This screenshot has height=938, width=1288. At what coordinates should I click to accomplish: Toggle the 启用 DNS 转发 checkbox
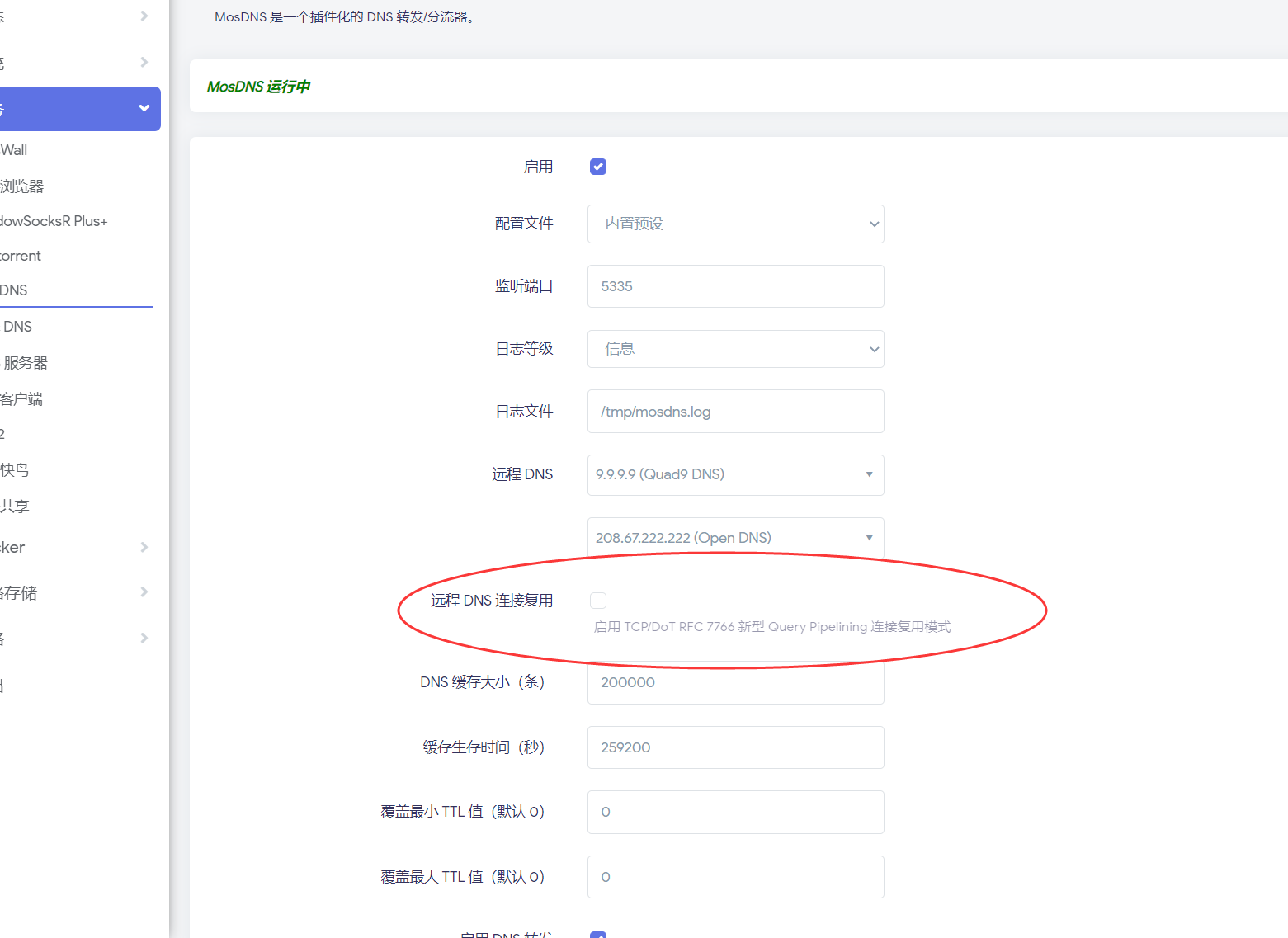point(598,933)
